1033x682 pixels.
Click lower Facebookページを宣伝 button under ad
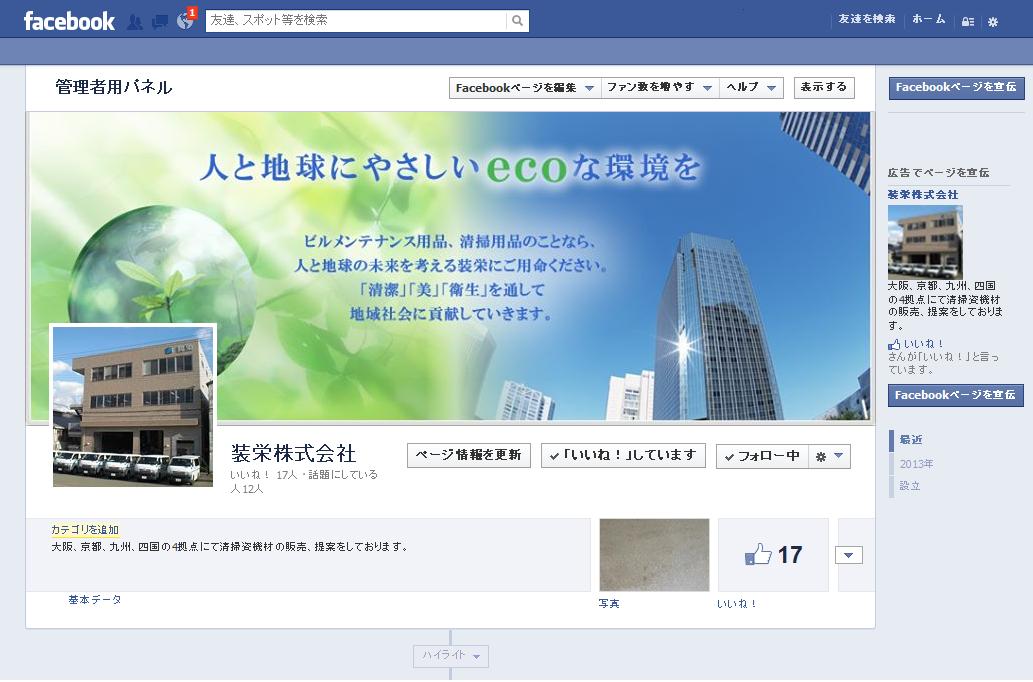(x=955, y=395)
